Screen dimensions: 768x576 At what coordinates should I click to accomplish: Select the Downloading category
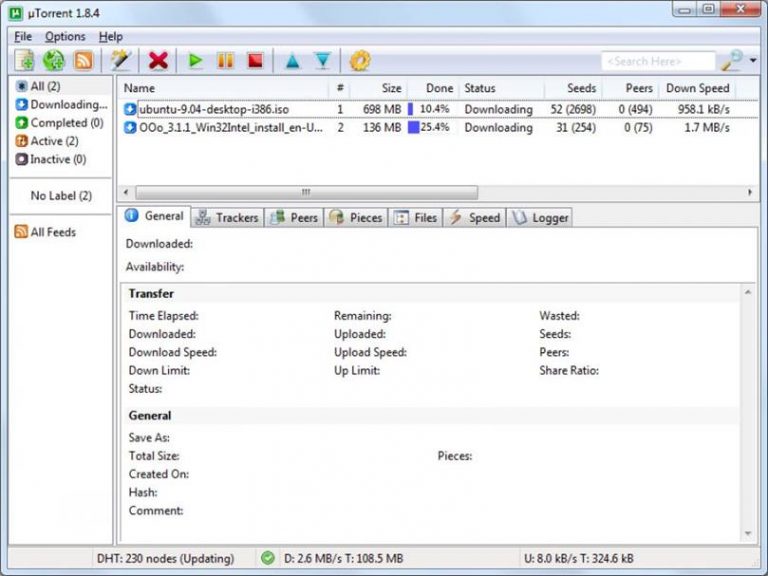click(61, 104)
